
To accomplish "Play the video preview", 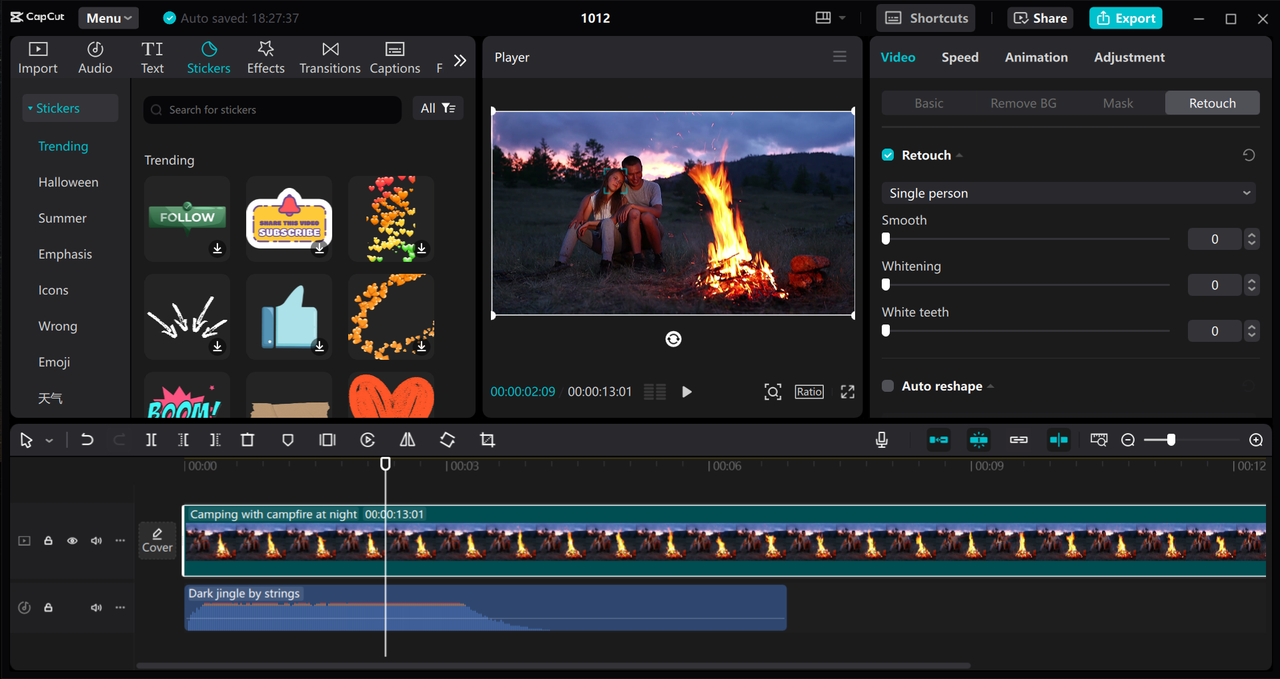I will (x=687, y=392).
